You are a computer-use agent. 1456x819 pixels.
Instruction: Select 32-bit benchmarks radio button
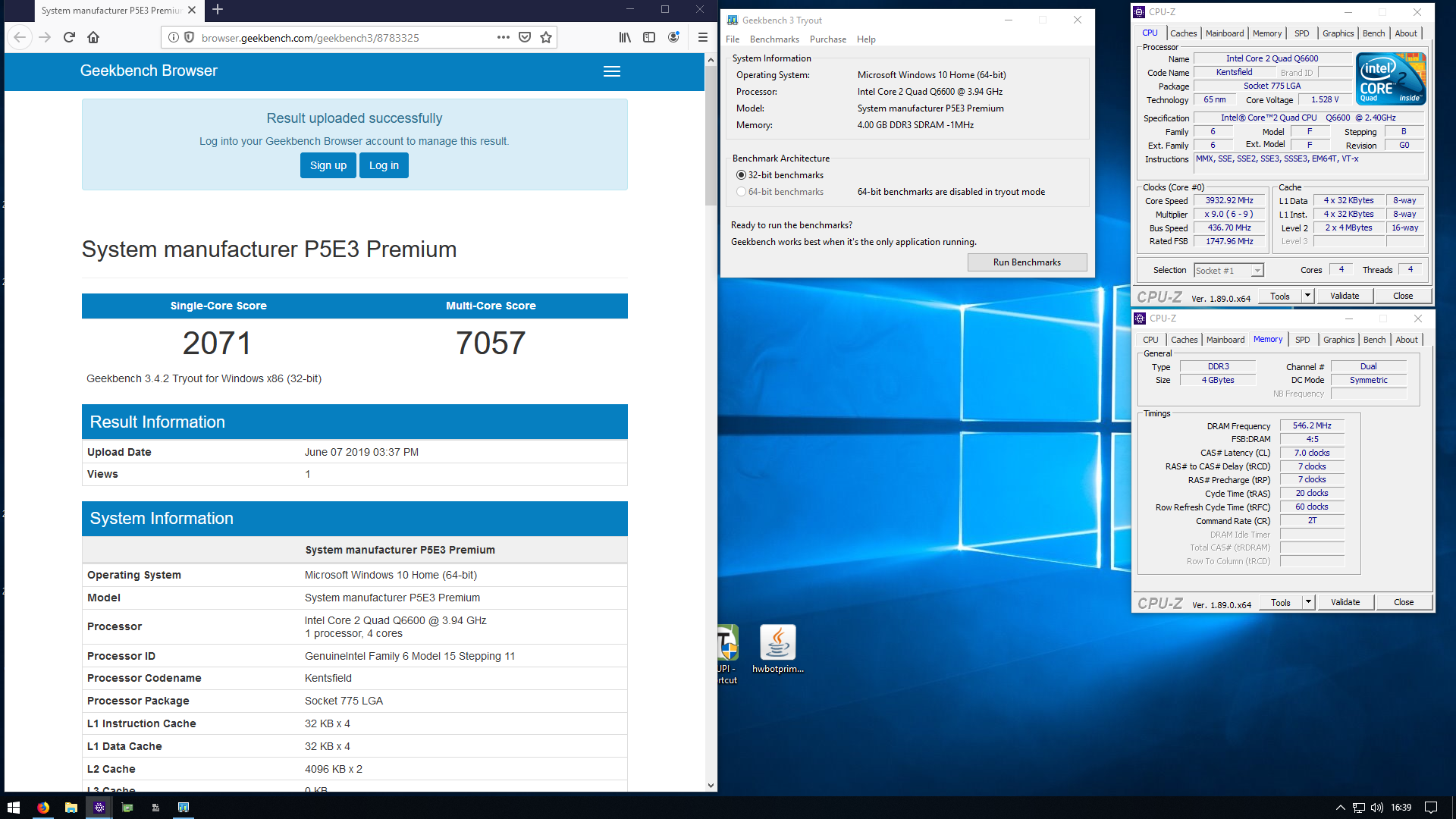pyautogui.click(x=741, y=175)
